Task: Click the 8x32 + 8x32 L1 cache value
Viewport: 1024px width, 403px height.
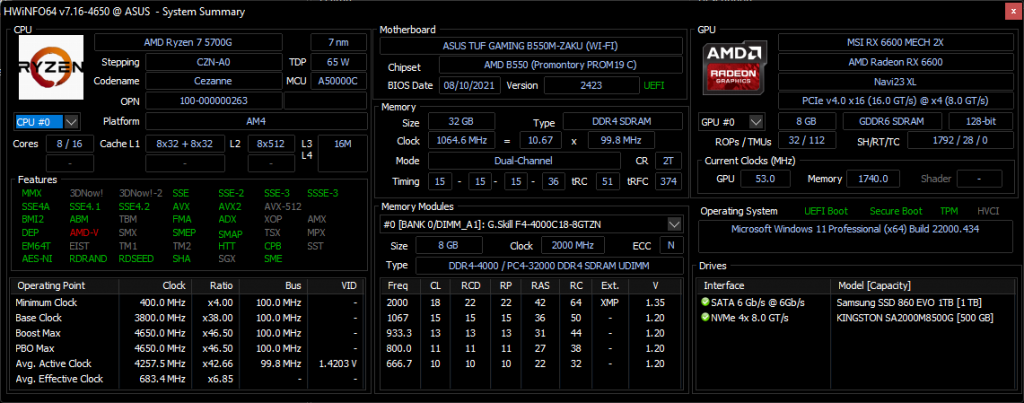Action: click(185, 144)
